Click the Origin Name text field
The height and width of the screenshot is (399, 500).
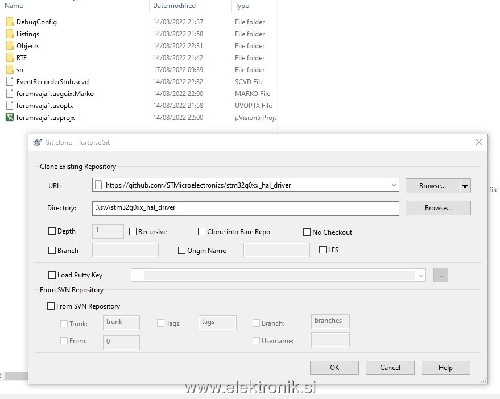click(x=276, y=250)
